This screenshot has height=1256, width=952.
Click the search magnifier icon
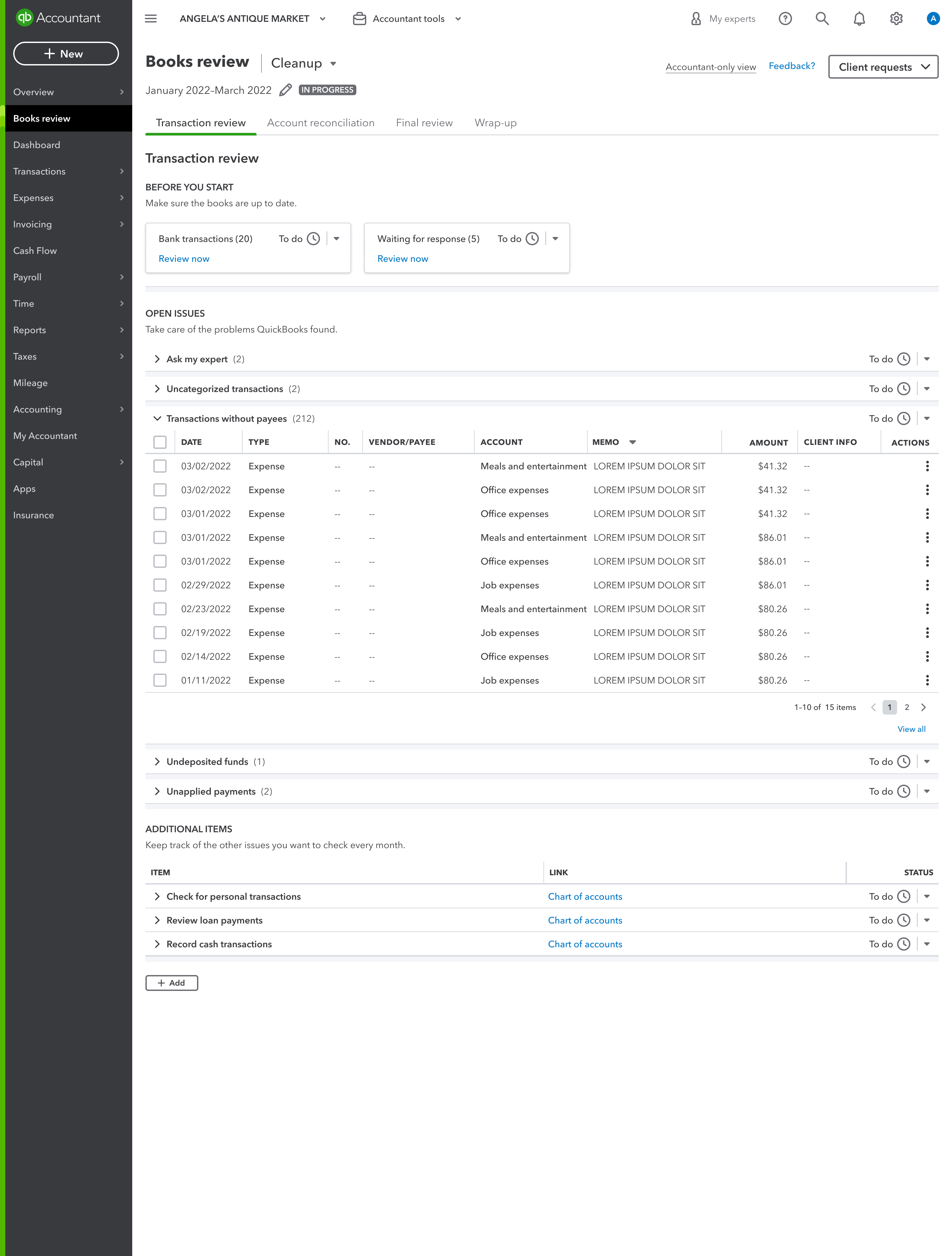822,19
